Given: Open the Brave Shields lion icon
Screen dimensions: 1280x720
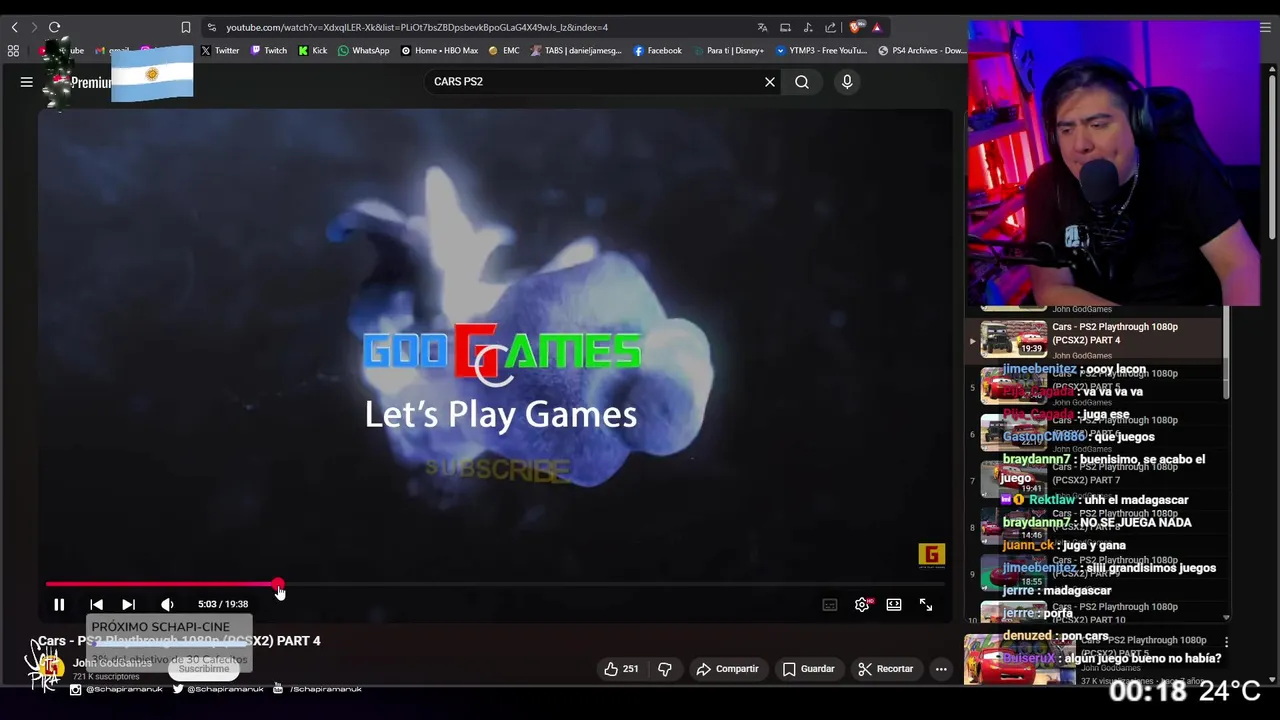Looking at the screenshot, I should pos(855,27).
